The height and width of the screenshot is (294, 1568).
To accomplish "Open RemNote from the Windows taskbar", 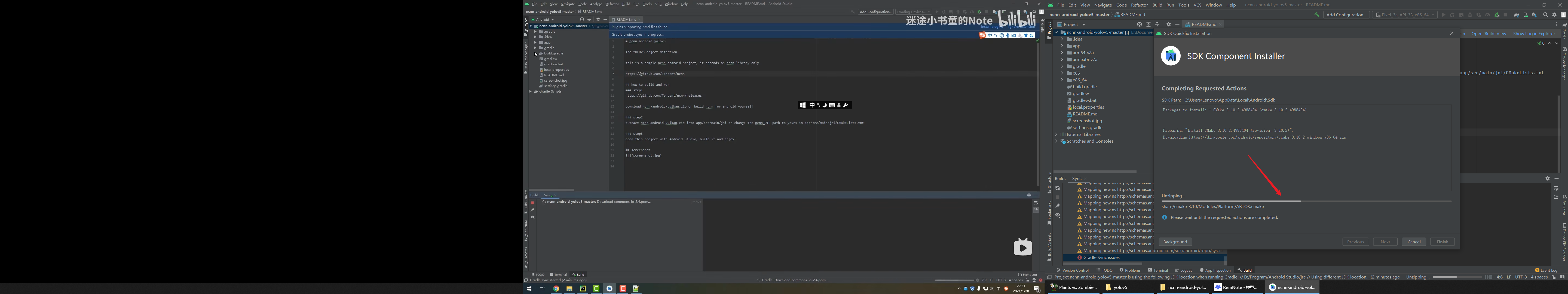I will coord(1236,287).
